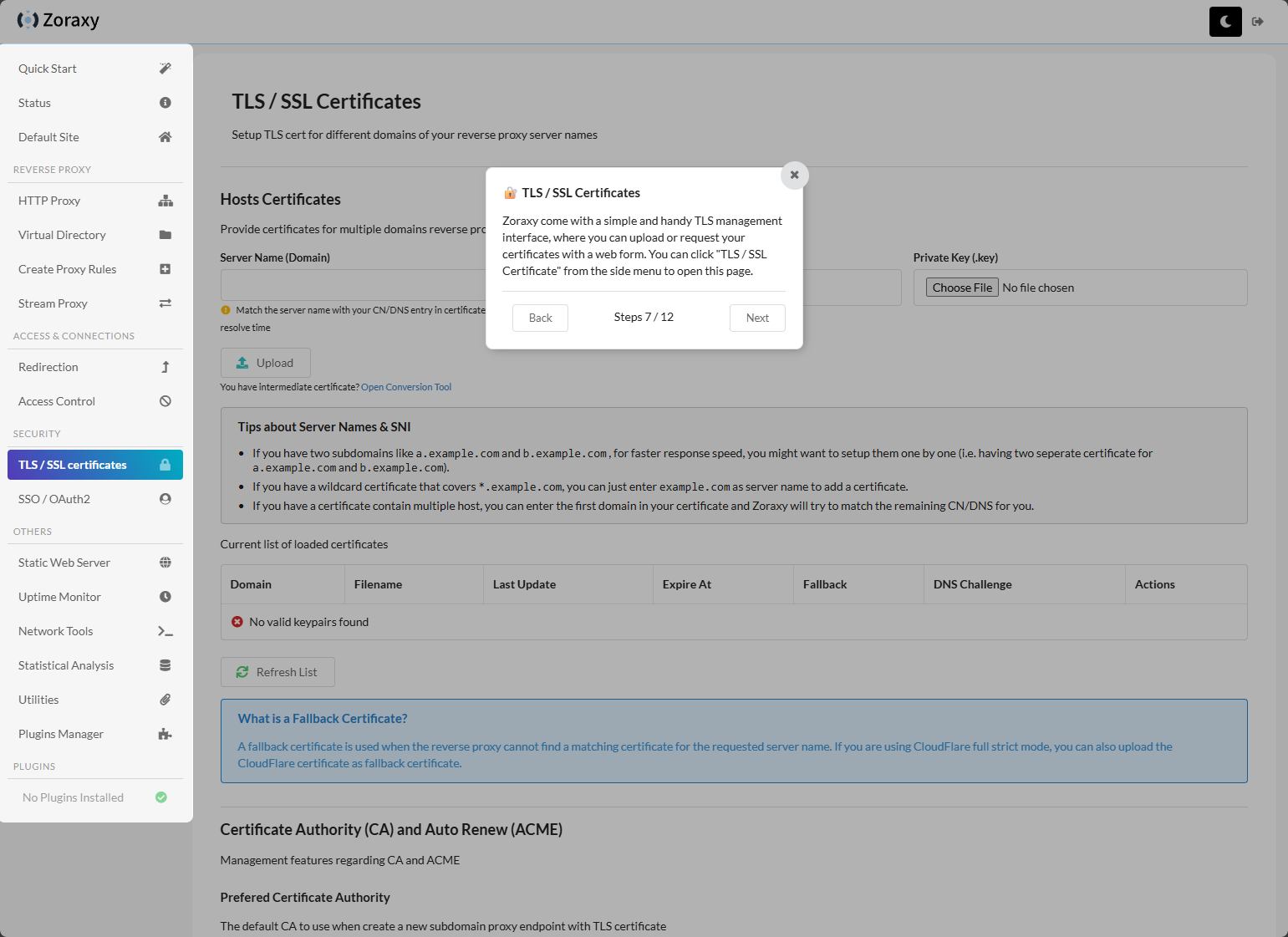The width and height of the screenshot is (1288, 937).
Task: Select the "No valid keypairs found" row
Action: point(734,622)
